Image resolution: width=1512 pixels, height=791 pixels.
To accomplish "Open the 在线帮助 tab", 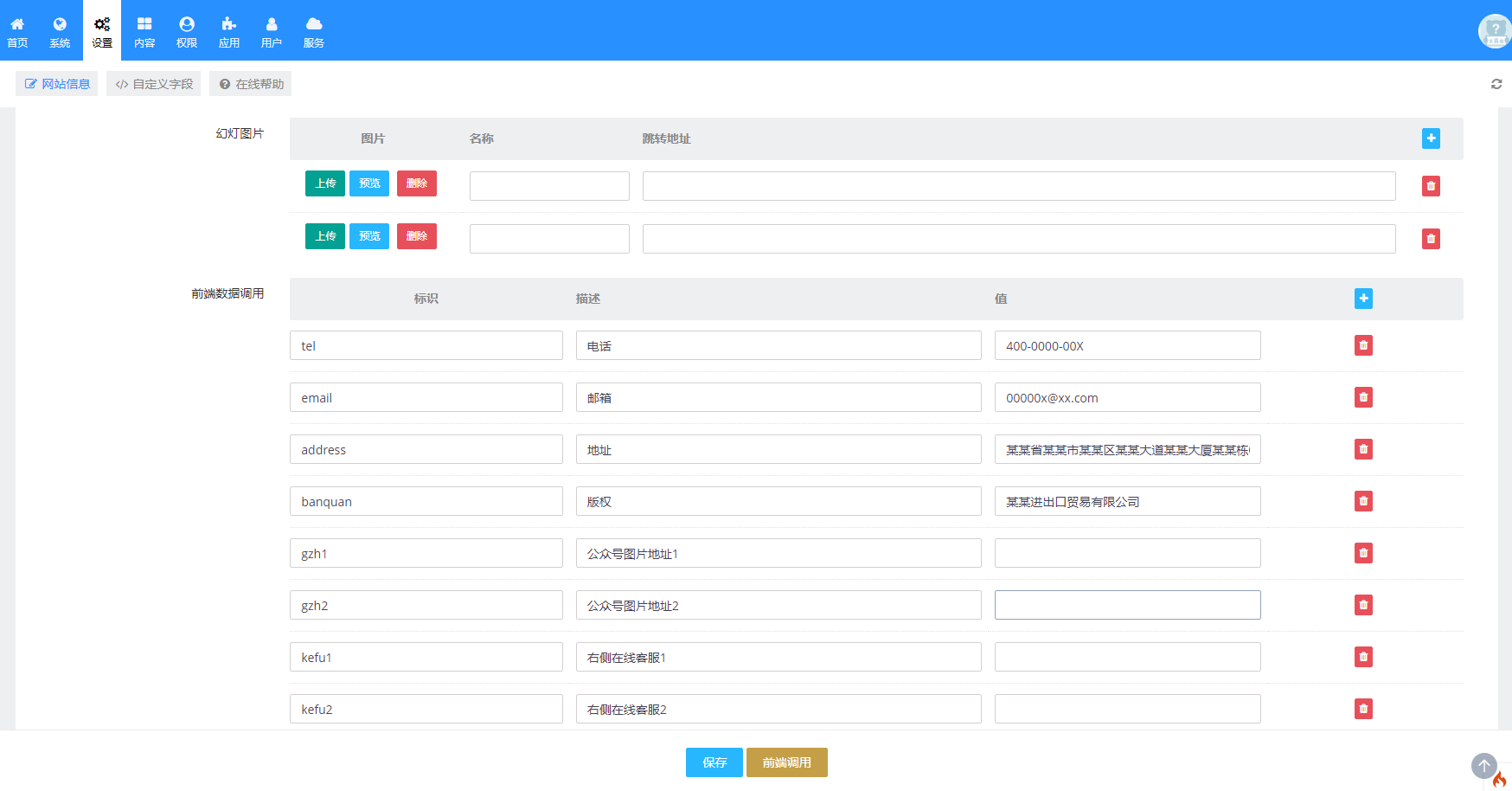I will click(249, 84).
